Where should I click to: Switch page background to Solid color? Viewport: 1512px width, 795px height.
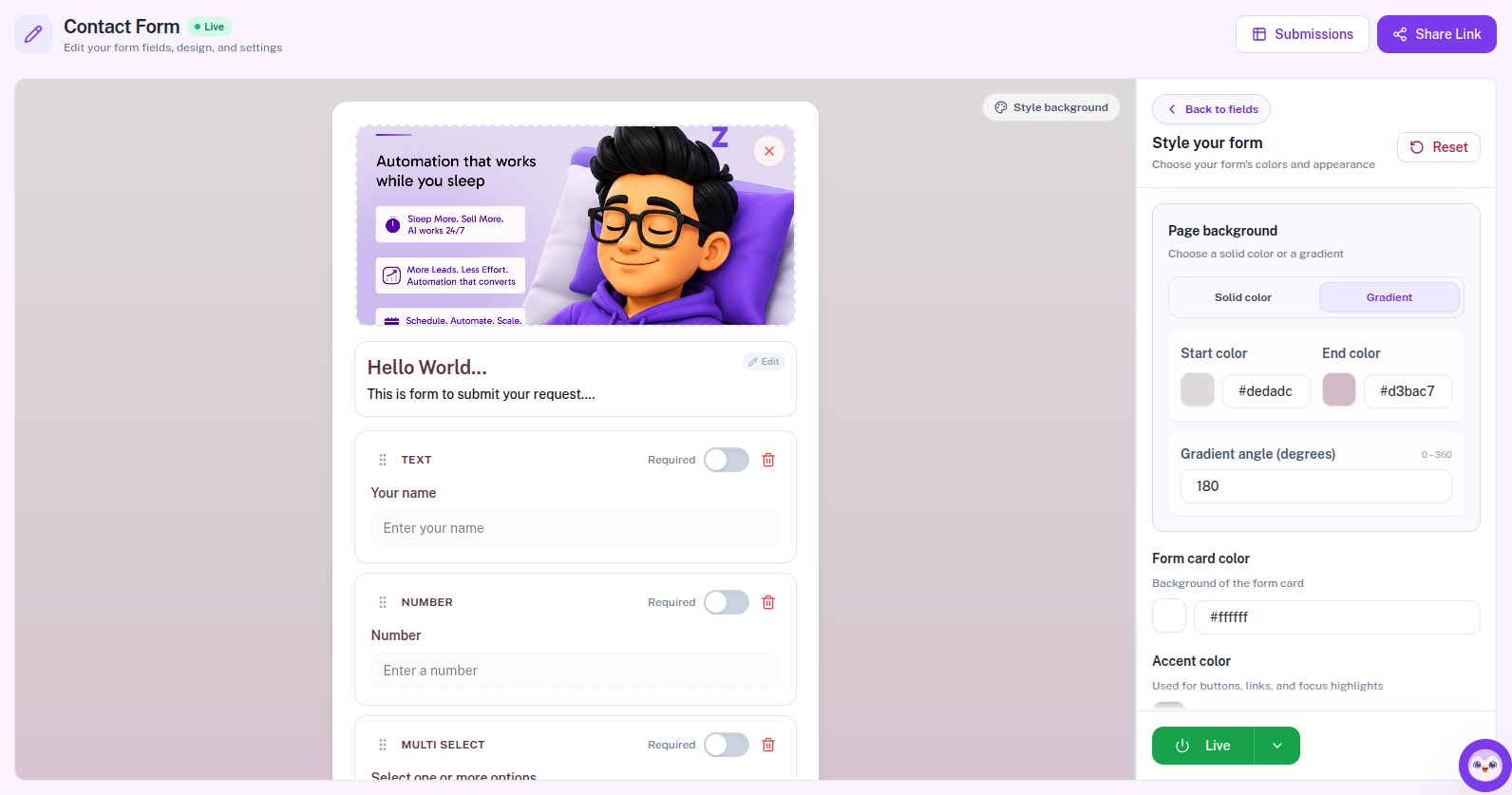coord(1243,297)
